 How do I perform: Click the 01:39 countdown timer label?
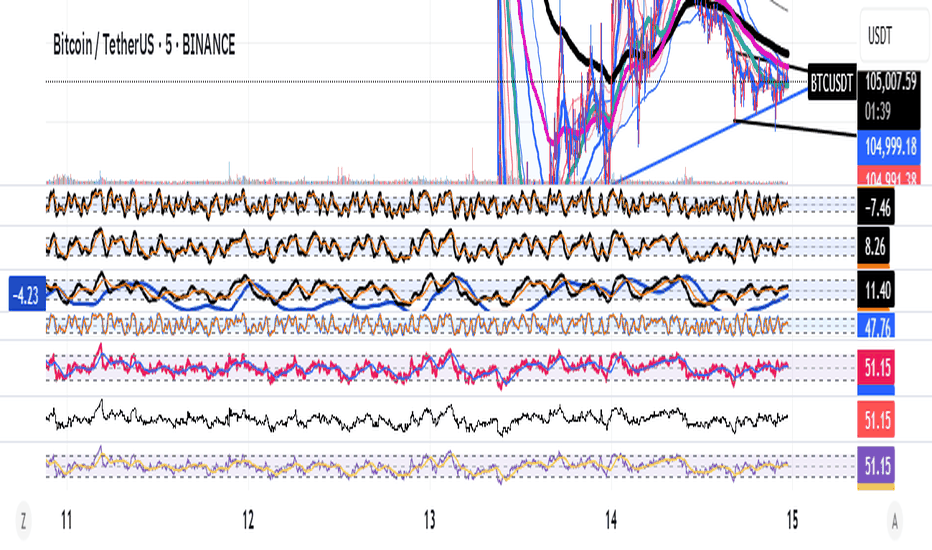click(x=877, y=112)
